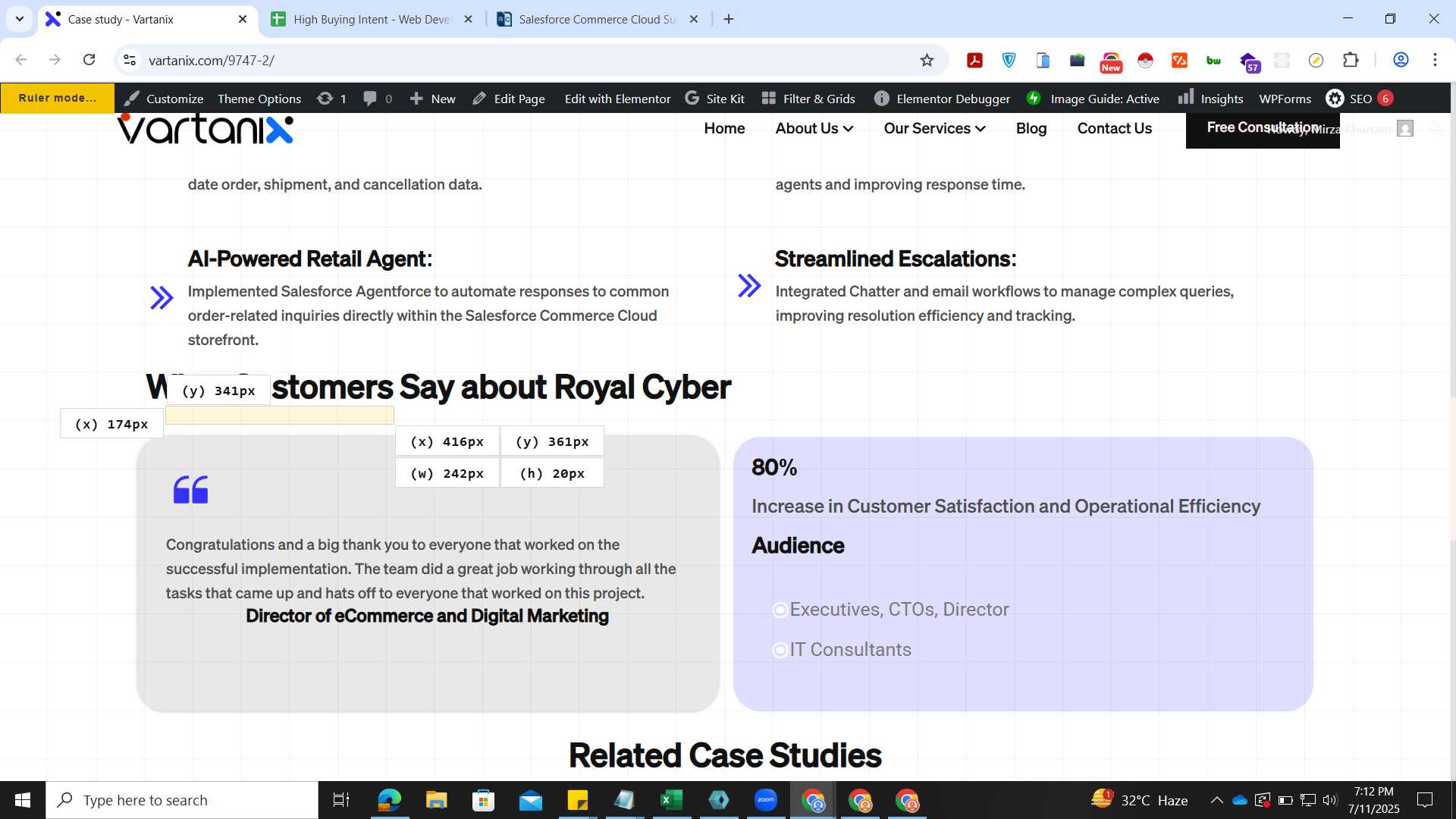This screenshot has width=1456, height=819.
Task: Open WPForms in admin bar
Action: 1285,99
